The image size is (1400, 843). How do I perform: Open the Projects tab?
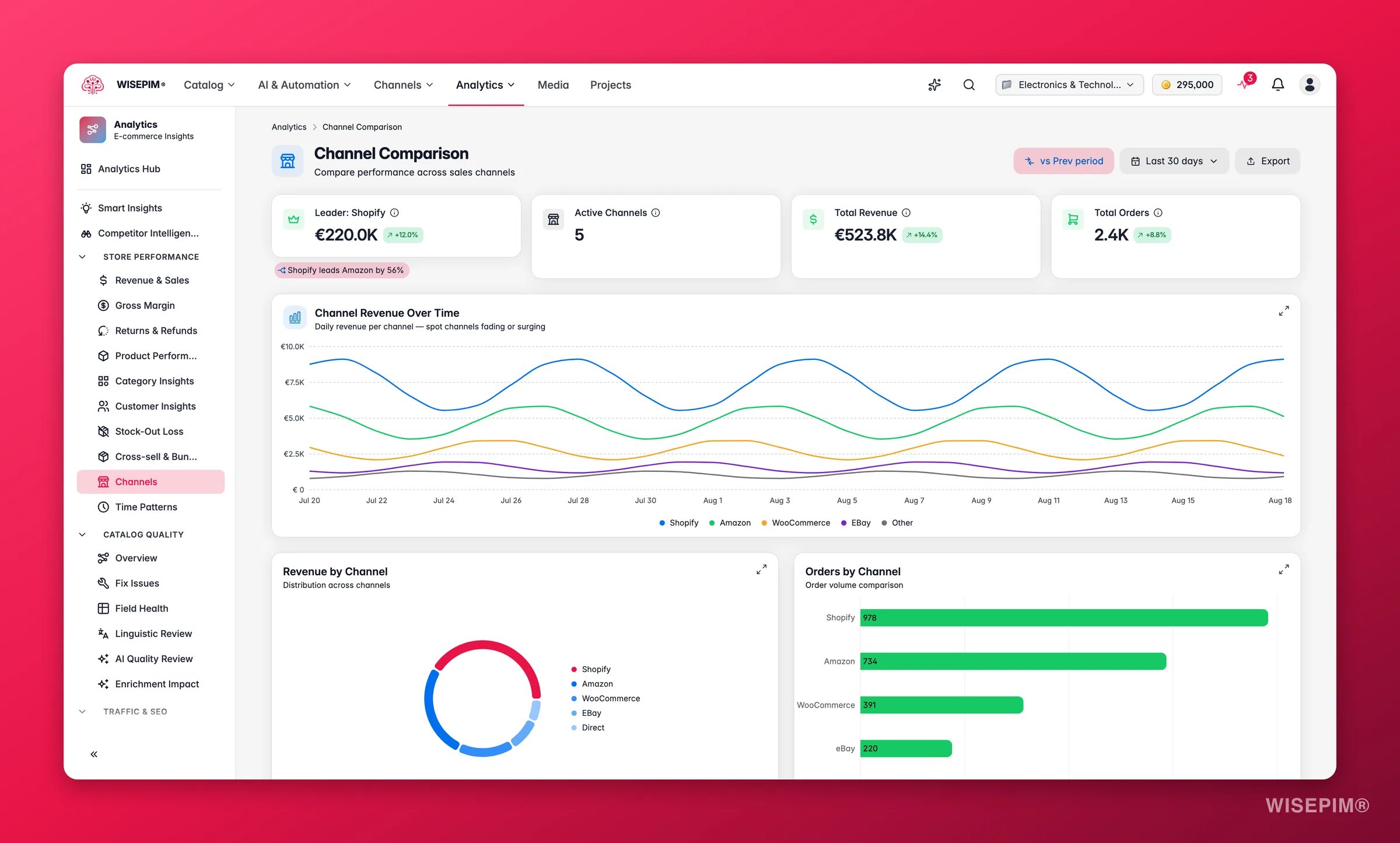pos(610,85)
